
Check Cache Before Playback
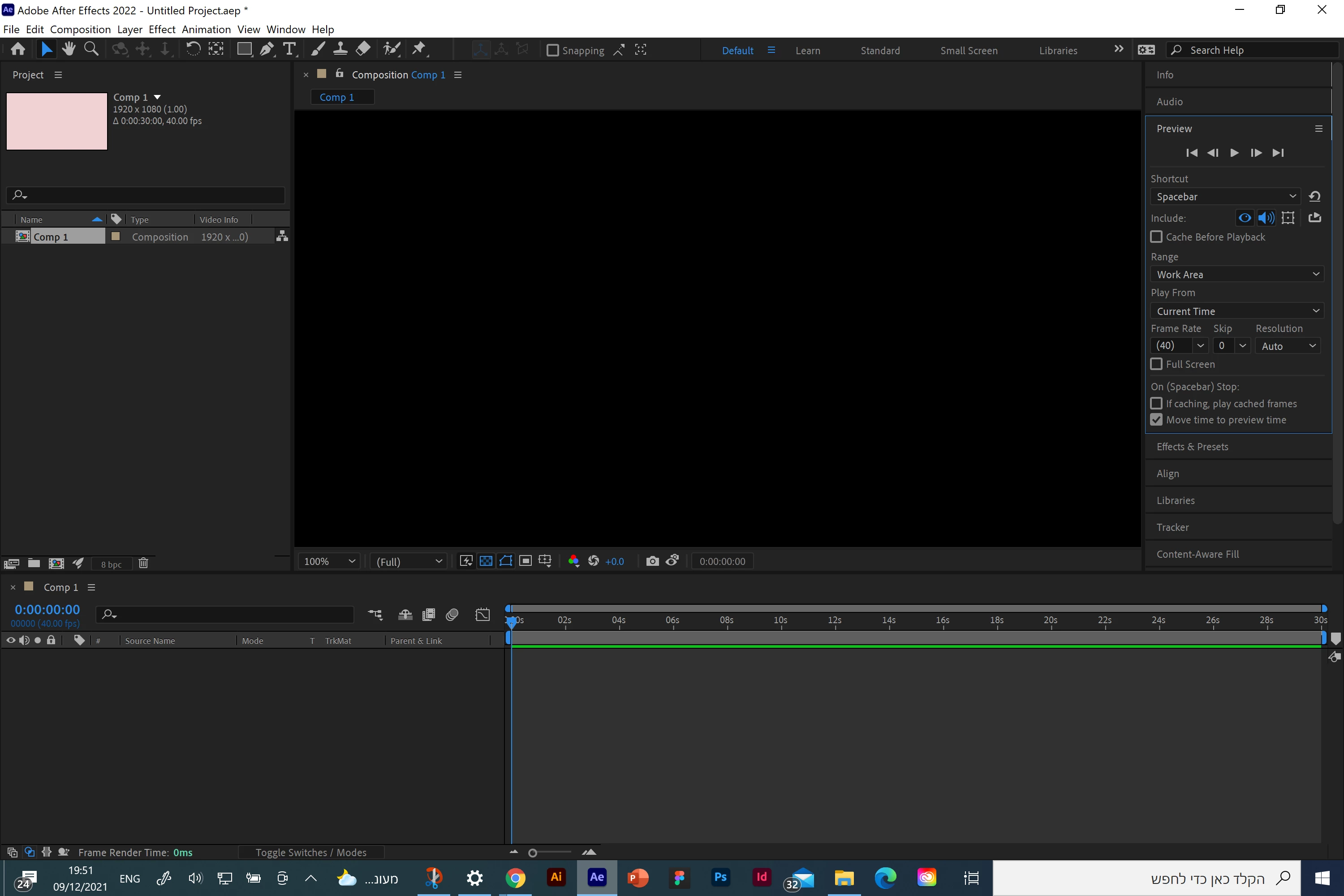point(1156,237)
